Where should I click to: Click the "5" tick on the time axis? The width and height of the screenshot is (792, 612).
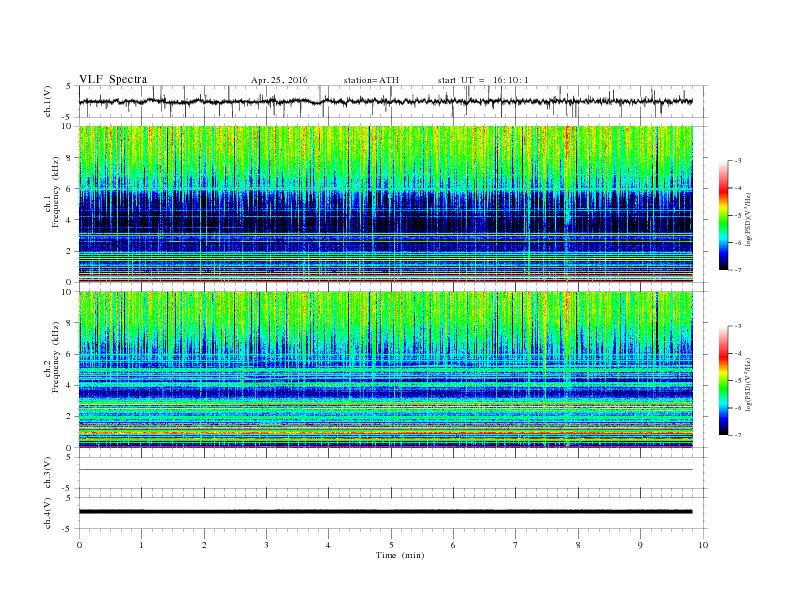pyautogui.click(x=391, y=545)
